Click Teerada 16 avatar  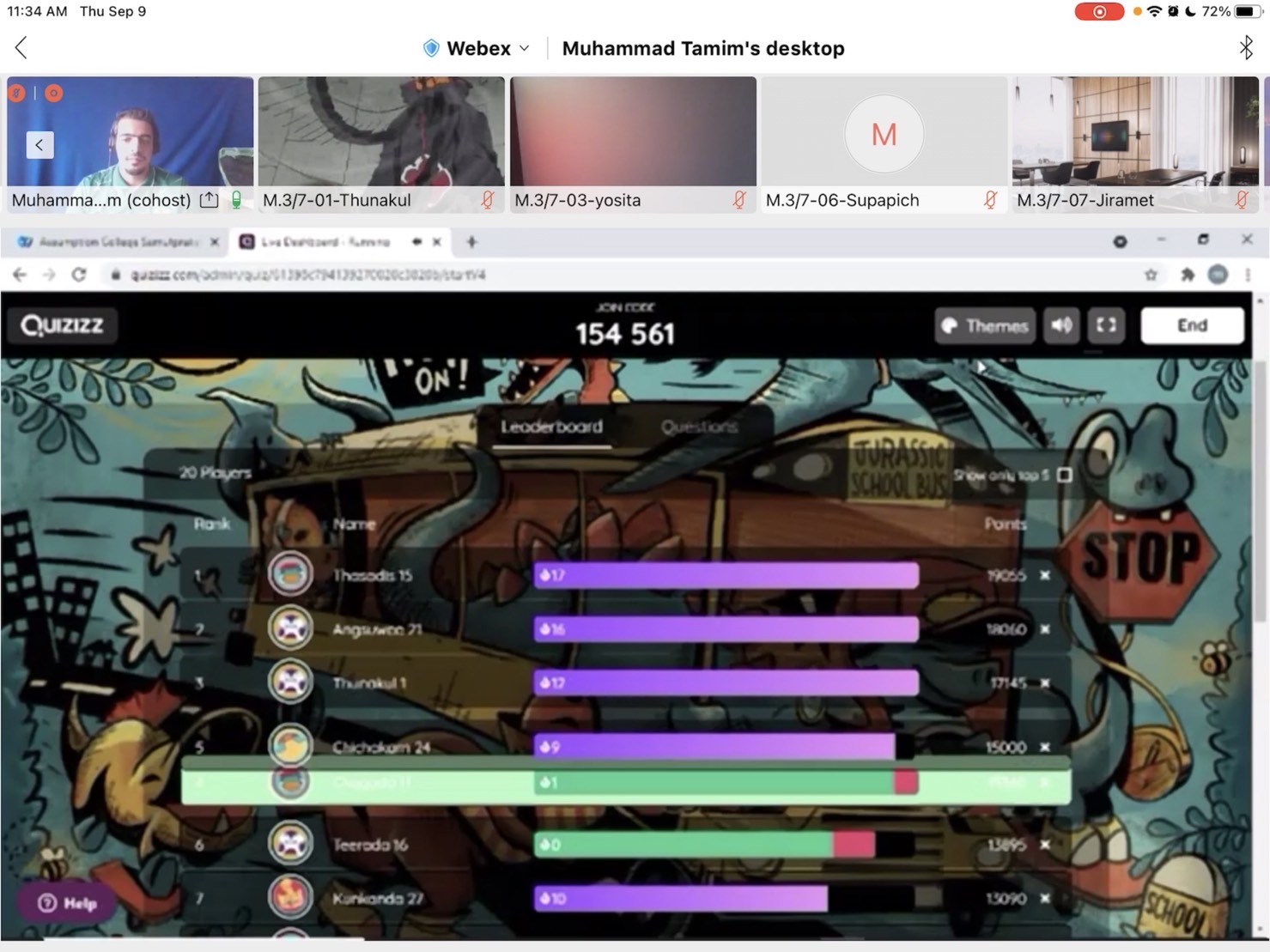pos(290,844)
